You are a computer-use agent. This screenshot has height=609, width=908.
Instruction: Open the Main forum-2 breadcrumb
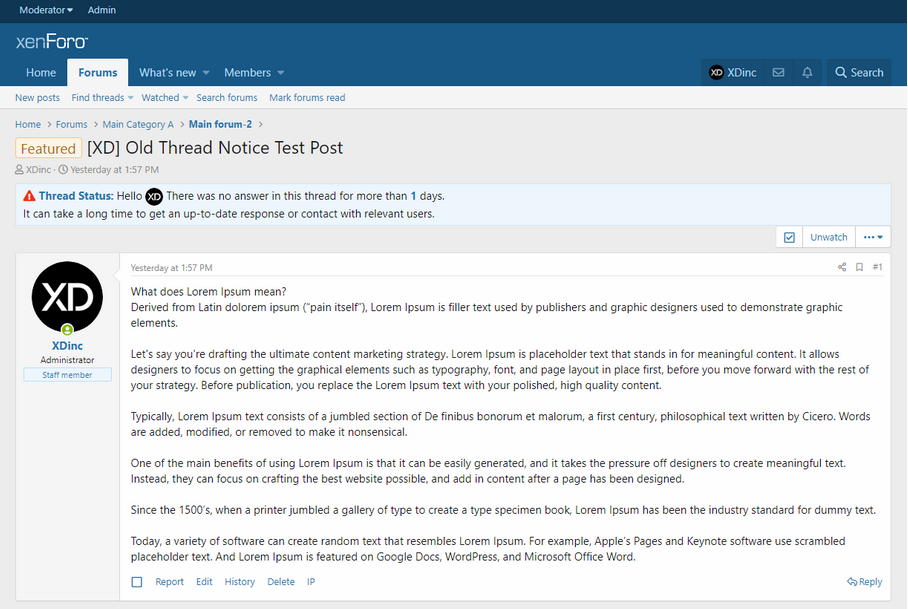220,124
